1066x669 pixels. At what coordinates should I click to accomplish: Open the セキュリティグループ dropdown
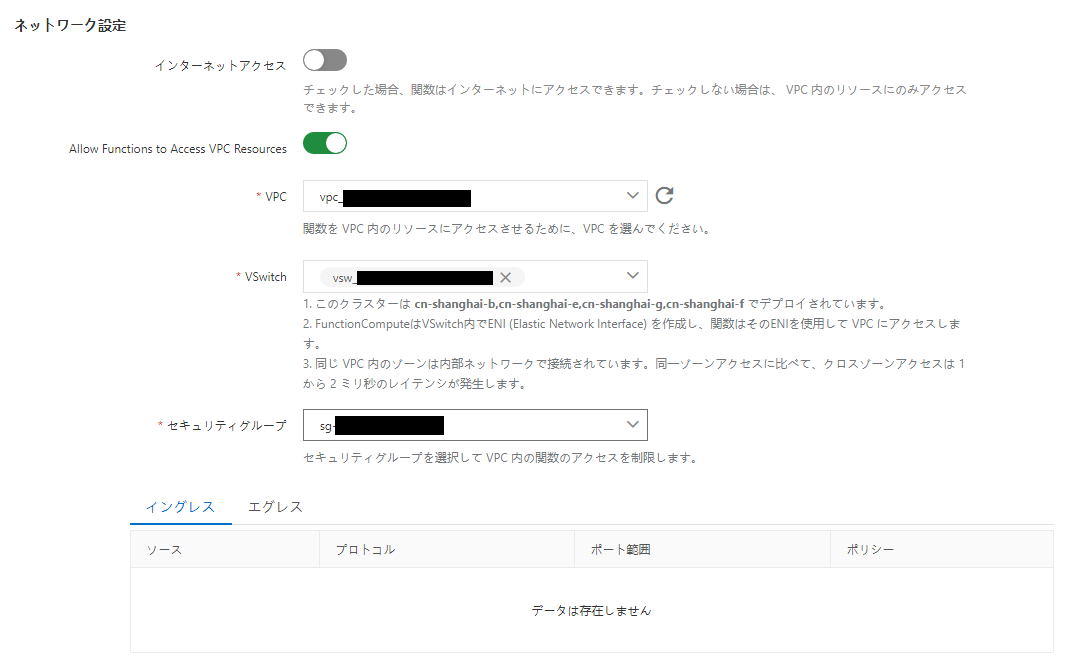coord(475,425)
